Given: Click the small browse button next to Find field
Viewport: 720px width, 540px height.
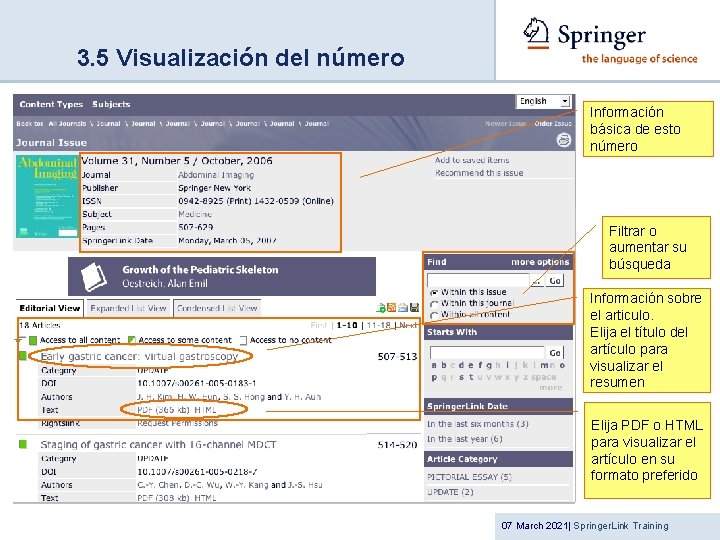Looking at the screenshot, I should [536, 281].
